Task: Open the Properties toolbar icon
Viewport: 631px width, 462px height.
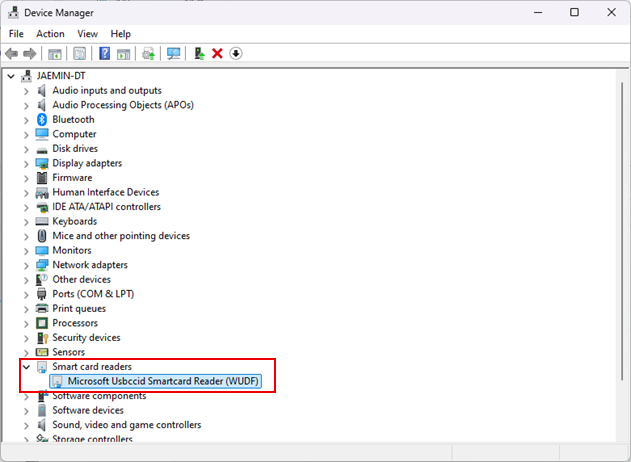Action: (x=79, y=54)
